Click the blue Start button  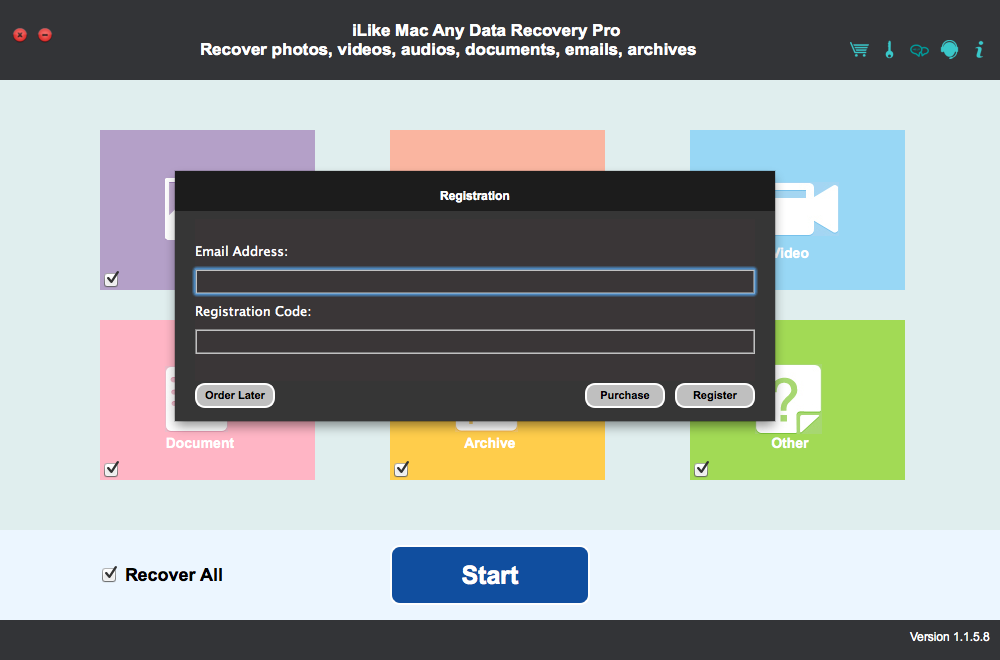click(x=490, y=575)
